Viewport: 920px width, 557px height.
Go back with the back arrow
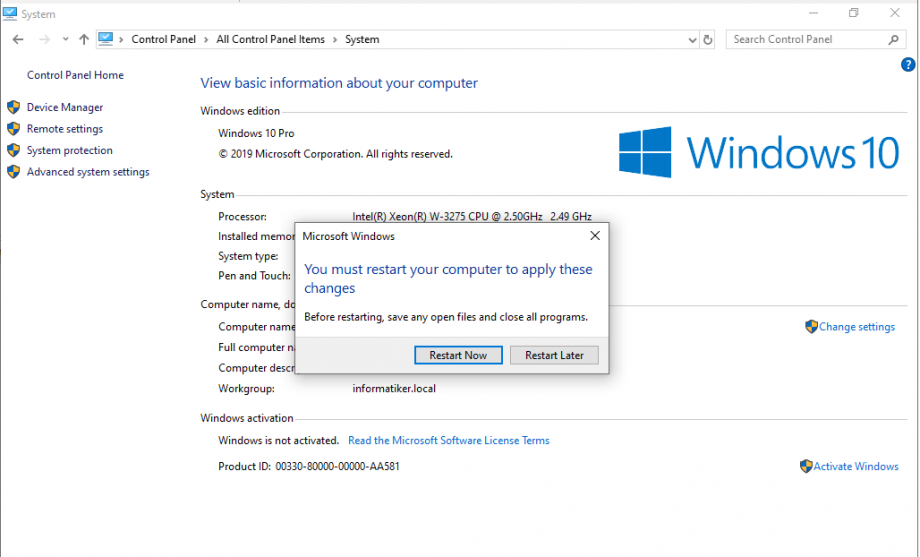pyautogui.click(x=18, y=39)
